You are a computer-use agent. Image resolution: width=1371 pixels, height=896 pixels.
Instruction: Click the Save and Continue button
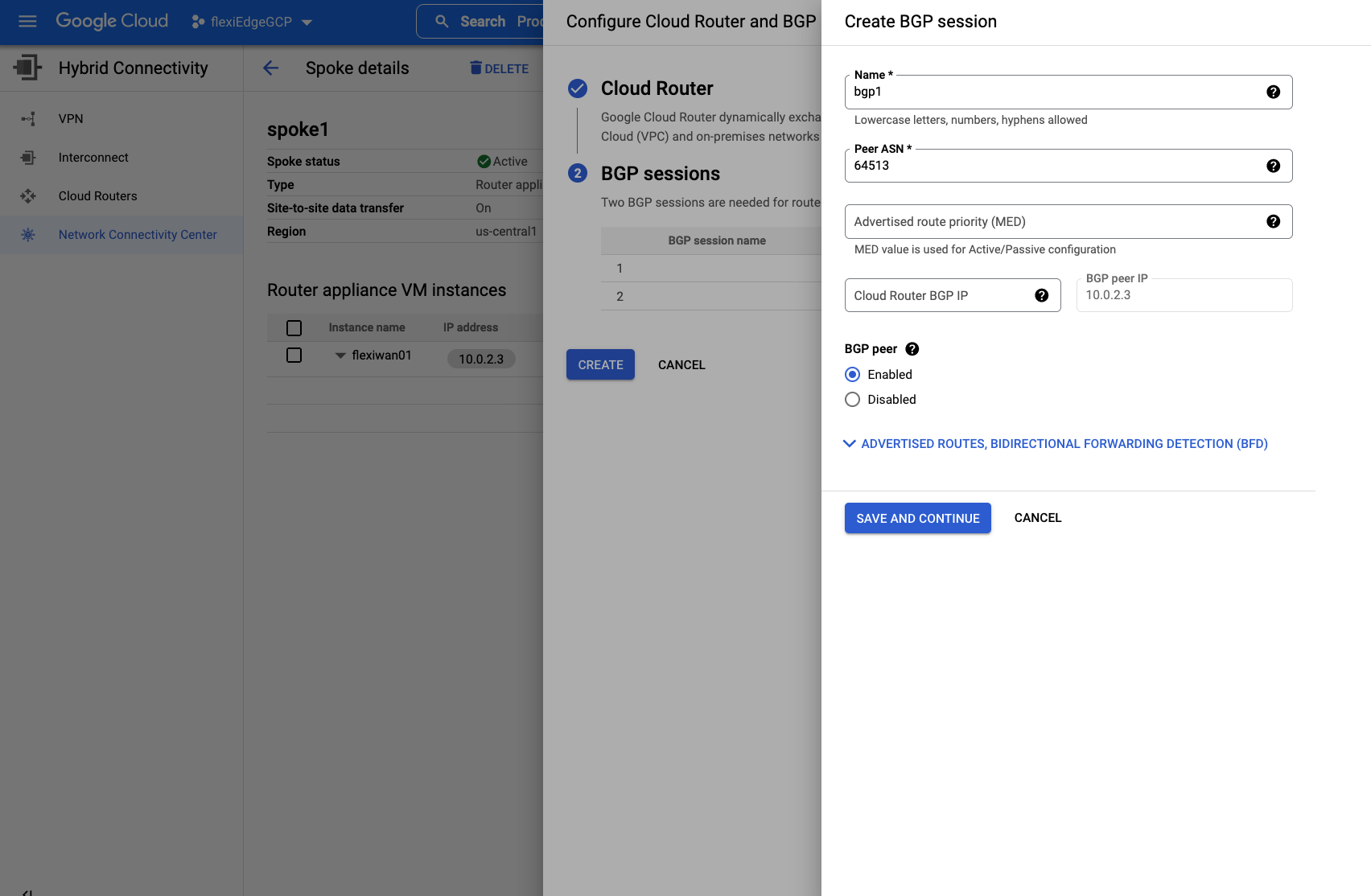coord(917,519)
